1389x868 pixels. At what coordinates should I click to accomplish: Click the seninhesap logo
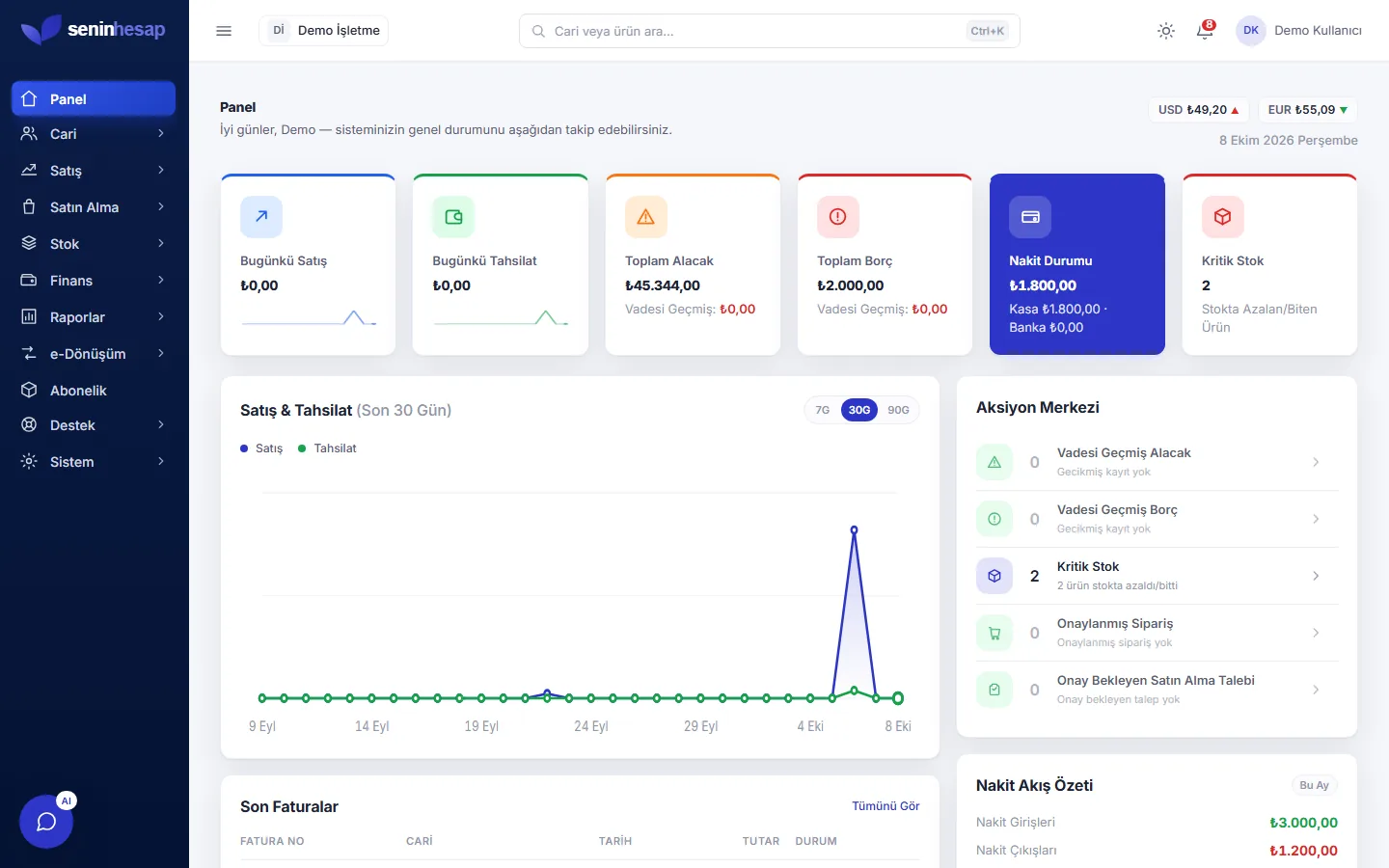[x=93, y=30]
